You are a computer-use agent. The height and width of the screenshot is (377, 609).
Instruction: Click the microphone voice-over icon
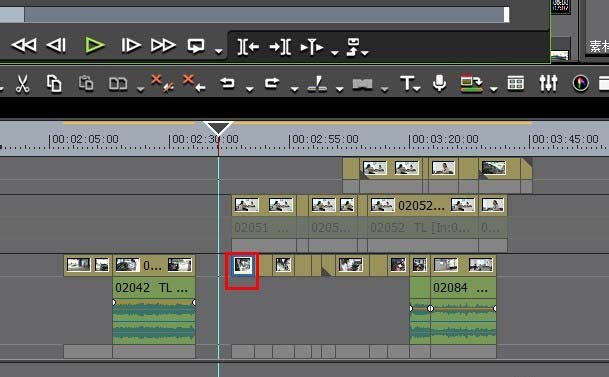[439, 83]
